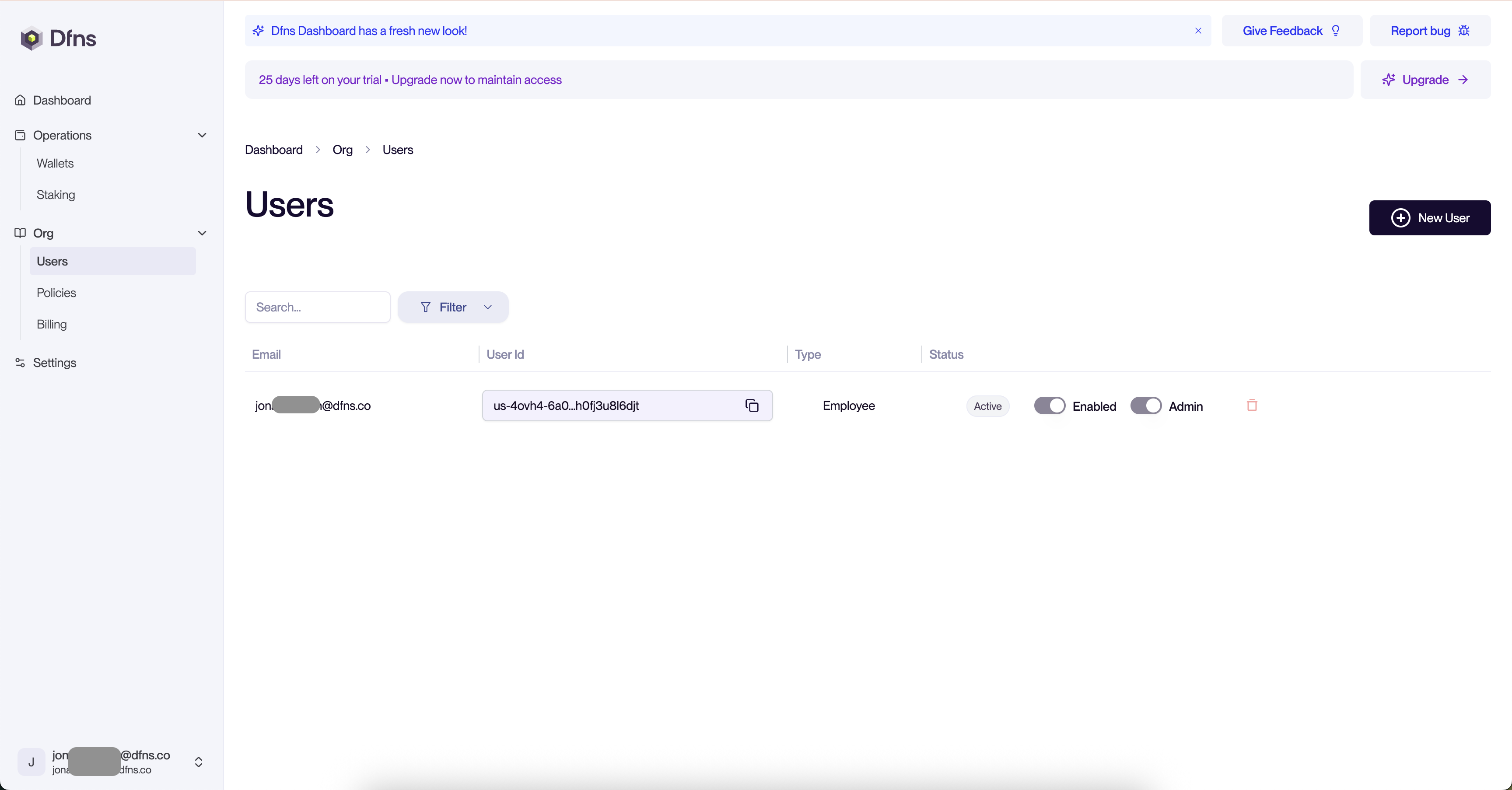Copy the User Id to clipboard
Image resolution: width=1512 pixels, height=790 pixels.
(x=752, y=405)
